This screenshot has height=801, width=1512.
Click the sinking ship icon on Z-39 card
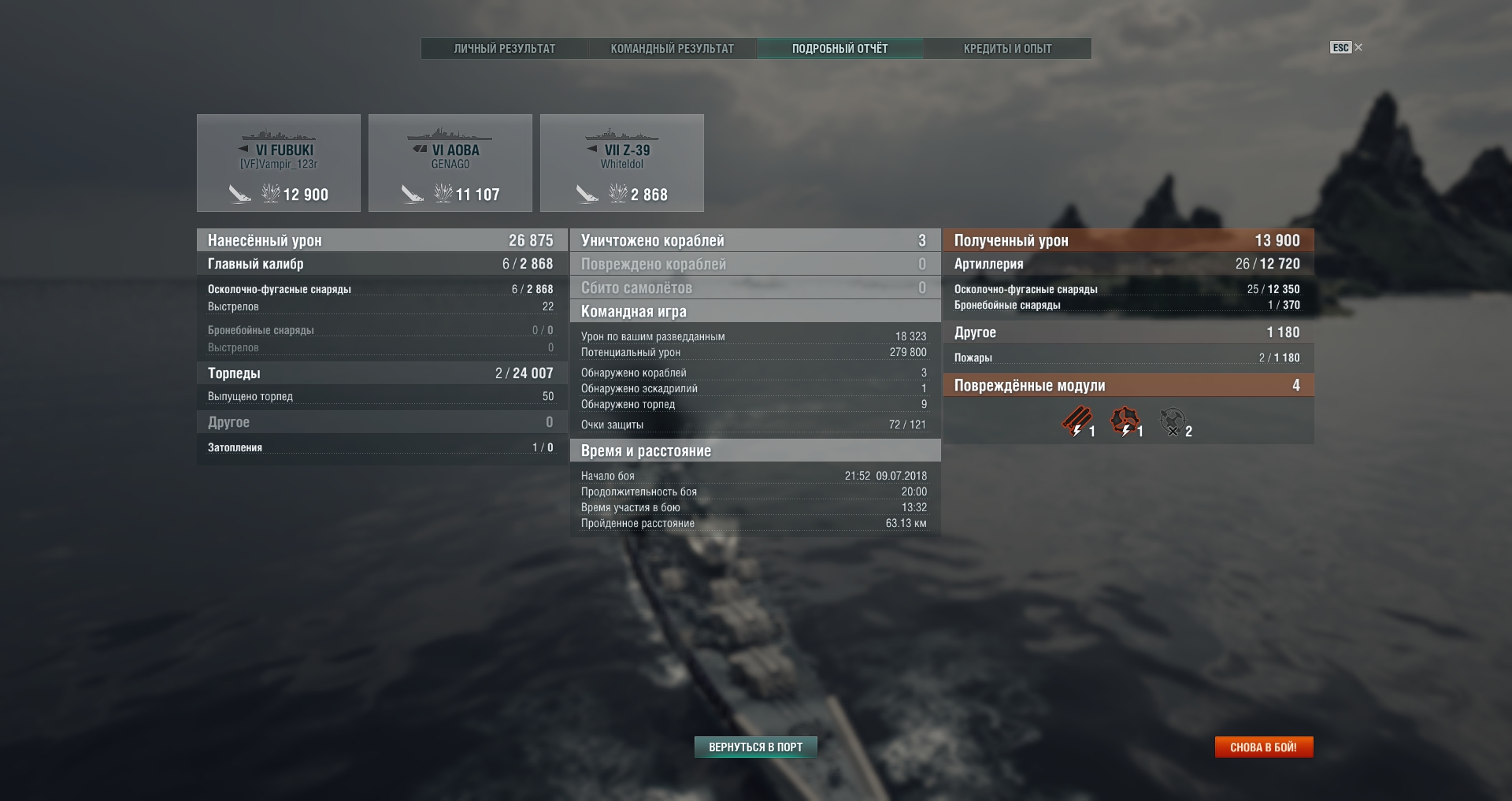[x=587, y=194]
